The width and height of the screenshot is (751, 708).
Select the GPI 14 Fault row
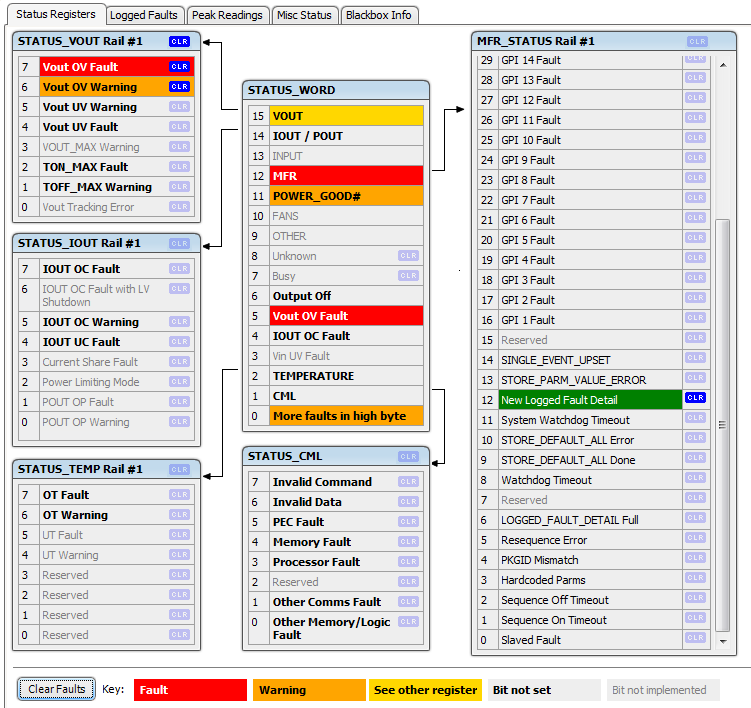[594, 61]
